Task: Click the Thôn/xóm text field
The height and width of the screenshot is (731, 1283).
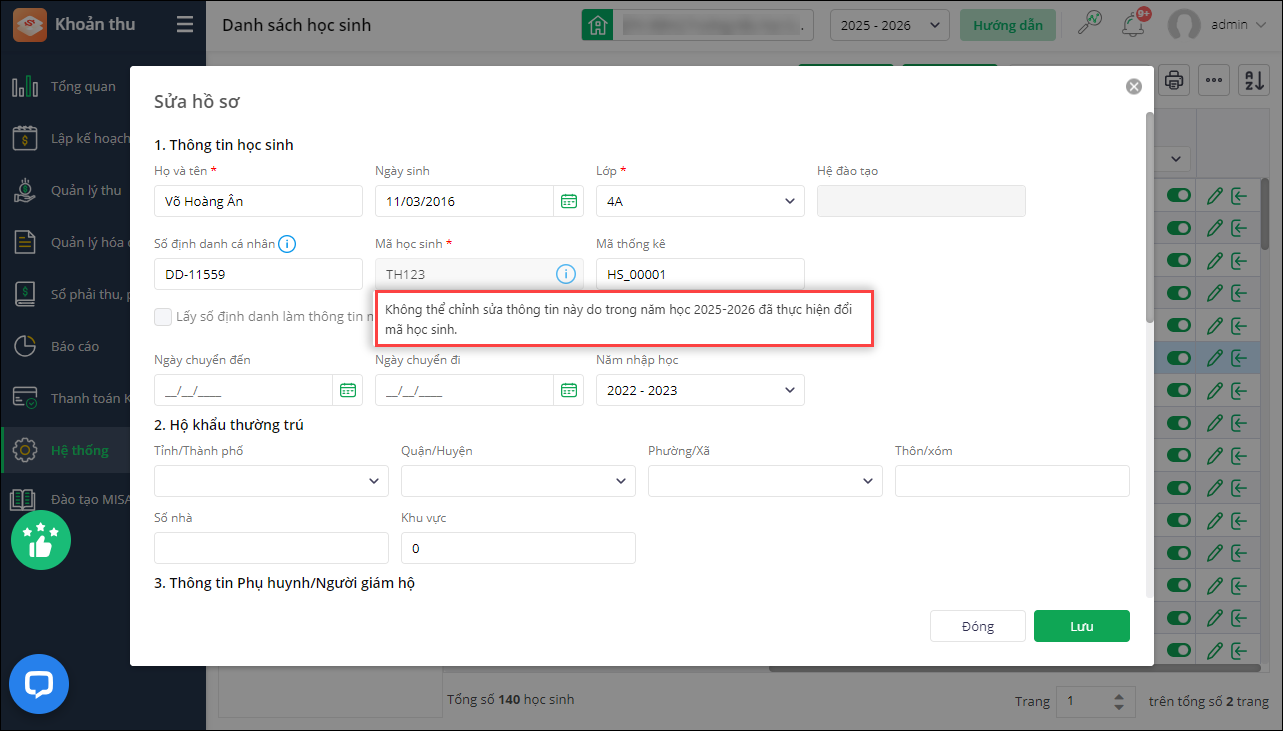Action: (x=1012, y=481)
